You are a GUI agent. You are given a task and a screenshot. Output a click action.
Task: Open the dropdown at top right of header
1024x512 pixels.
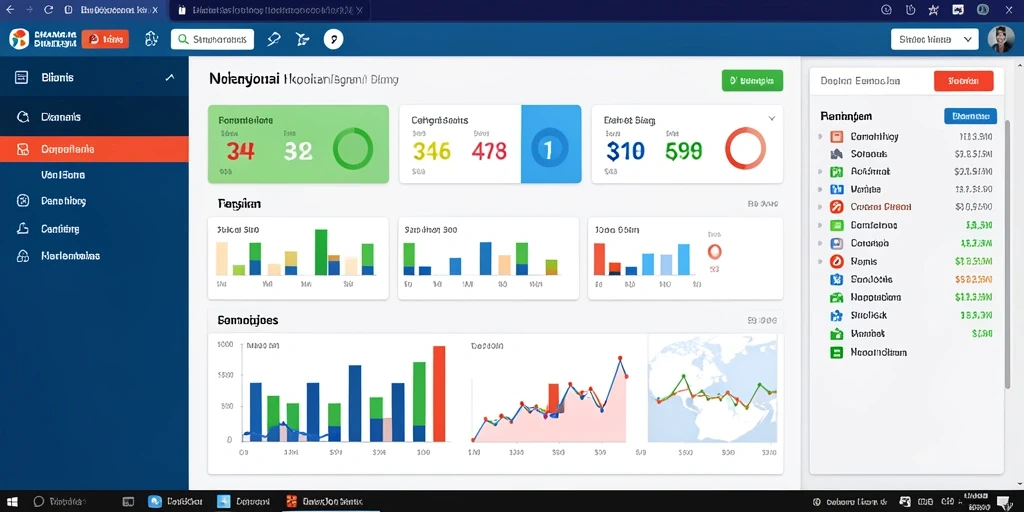[x=935, y=39]
